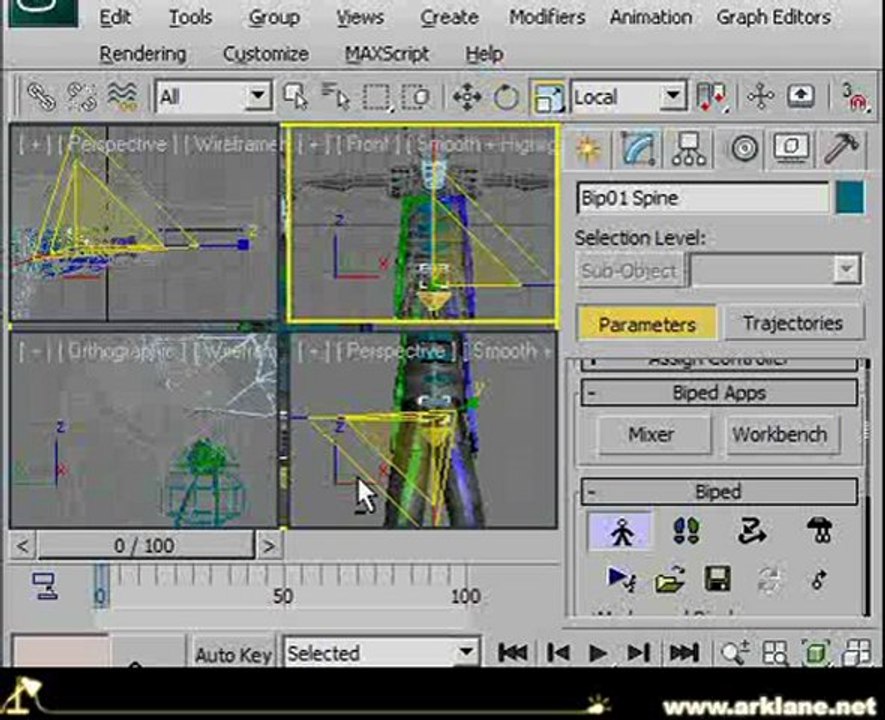Open the Create command panel tab
This screenshot has width=885, height=720.
(x=588, y=149)
